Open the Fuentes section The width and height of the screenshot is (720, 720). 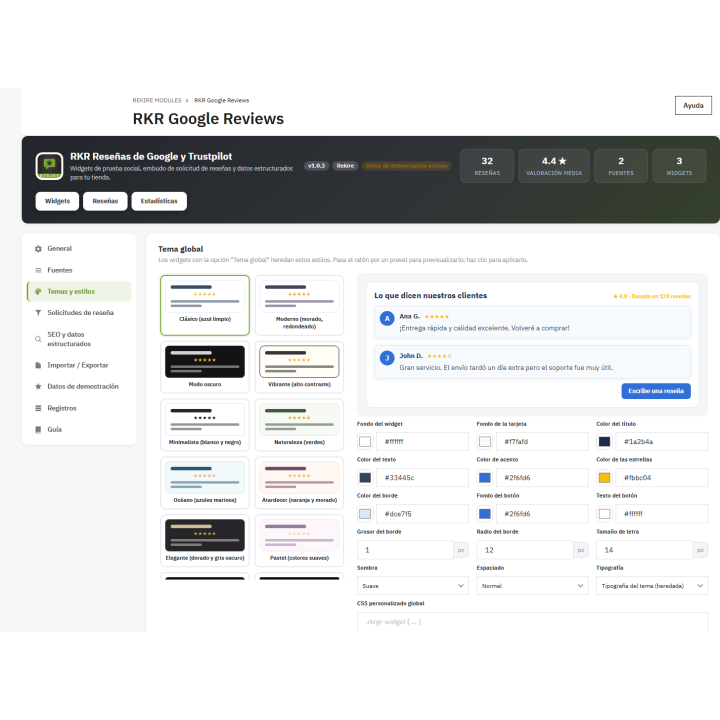[79, 270]
